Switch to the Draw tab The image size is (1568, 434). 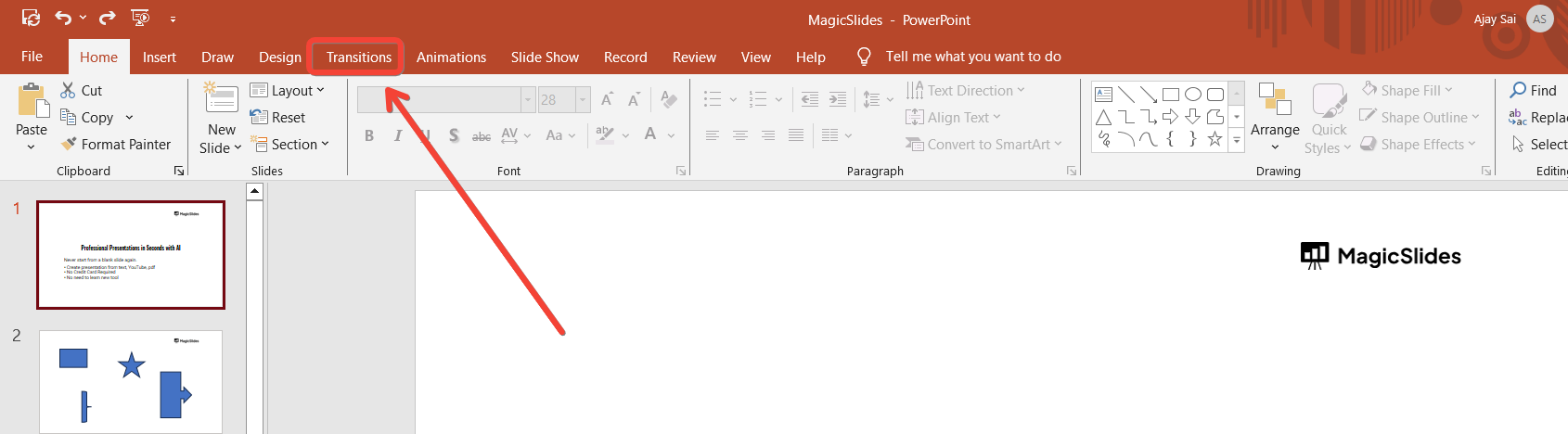pos(217,57)
